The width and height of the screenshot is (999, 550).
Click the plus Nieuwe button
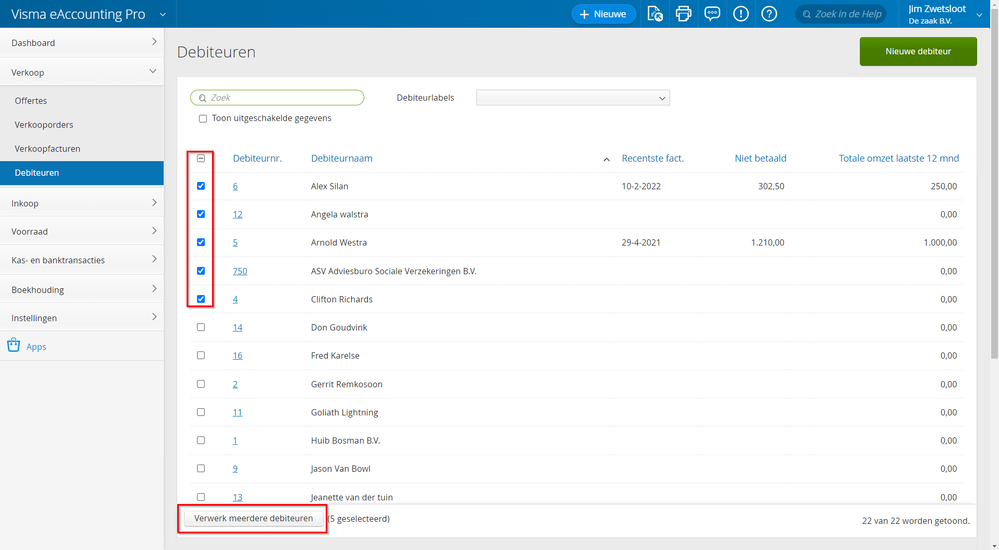(x=603, y=14)
